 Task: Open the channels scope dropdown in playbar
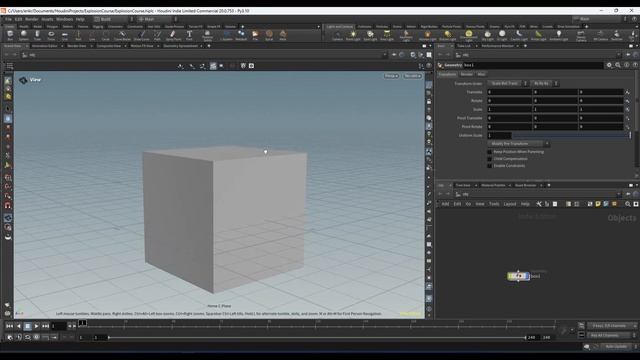(x=612, y=326)
